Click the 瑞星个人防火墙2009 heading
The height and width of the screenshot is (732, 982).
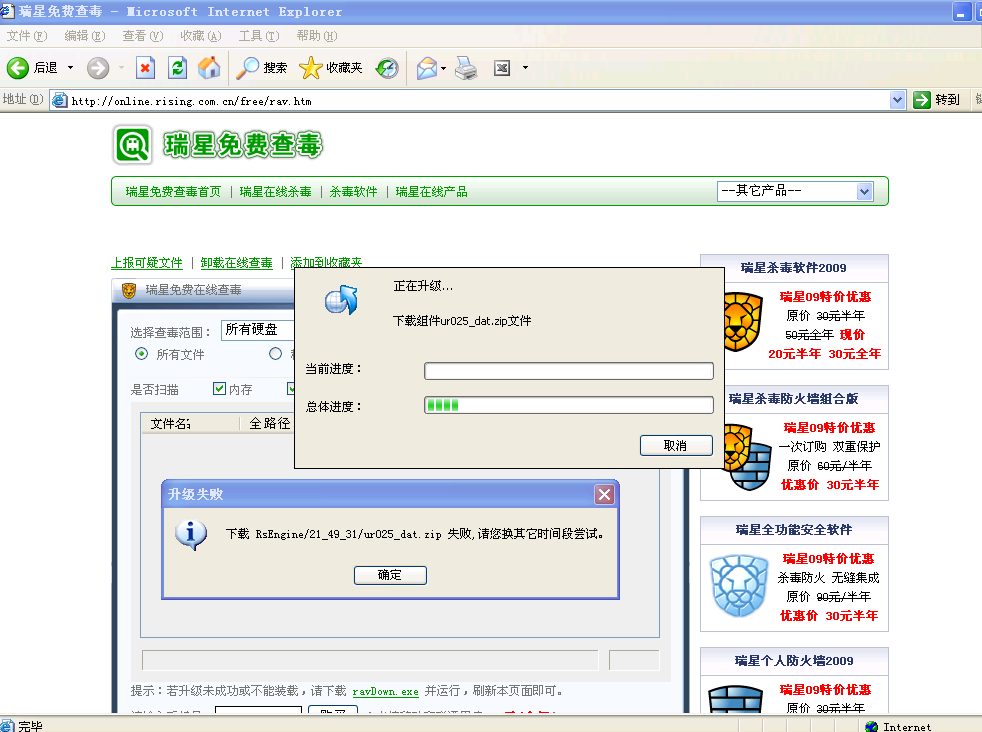(793, 661)
